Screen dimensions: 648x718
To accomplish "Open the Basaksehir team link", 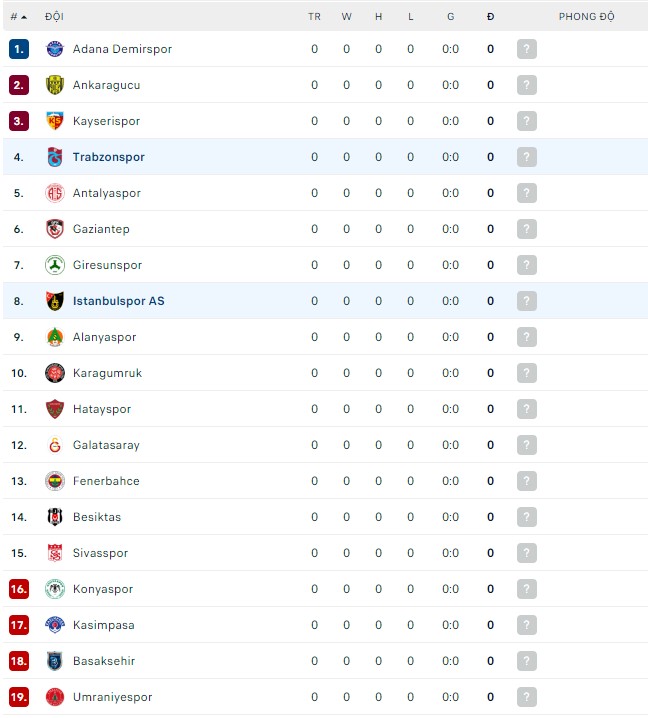I will [x=104, y=661].
